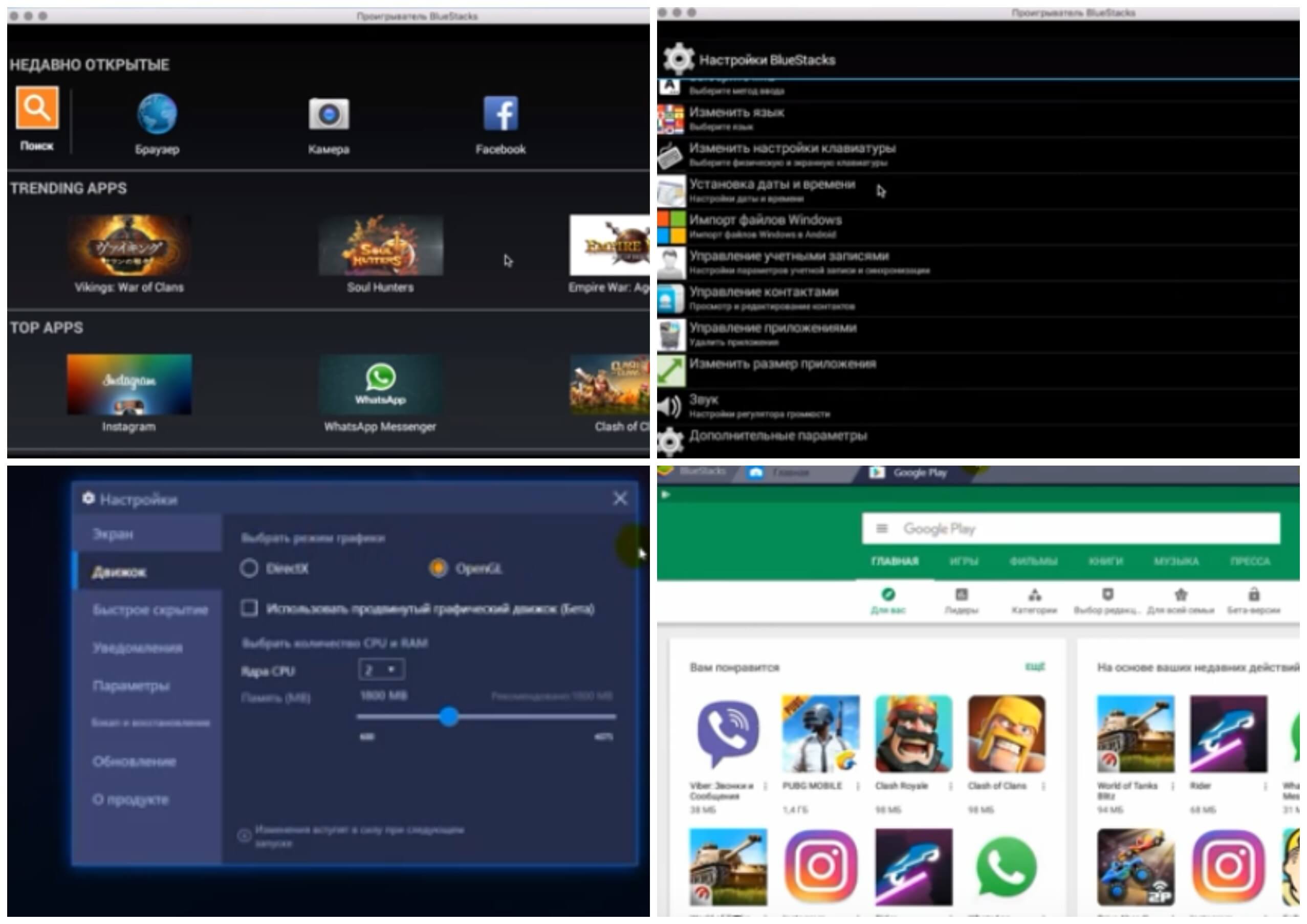Viewport: 1307px width, 924px height.
Task: Open the Браузер globe icon
Action: click(x=157, y=113)
